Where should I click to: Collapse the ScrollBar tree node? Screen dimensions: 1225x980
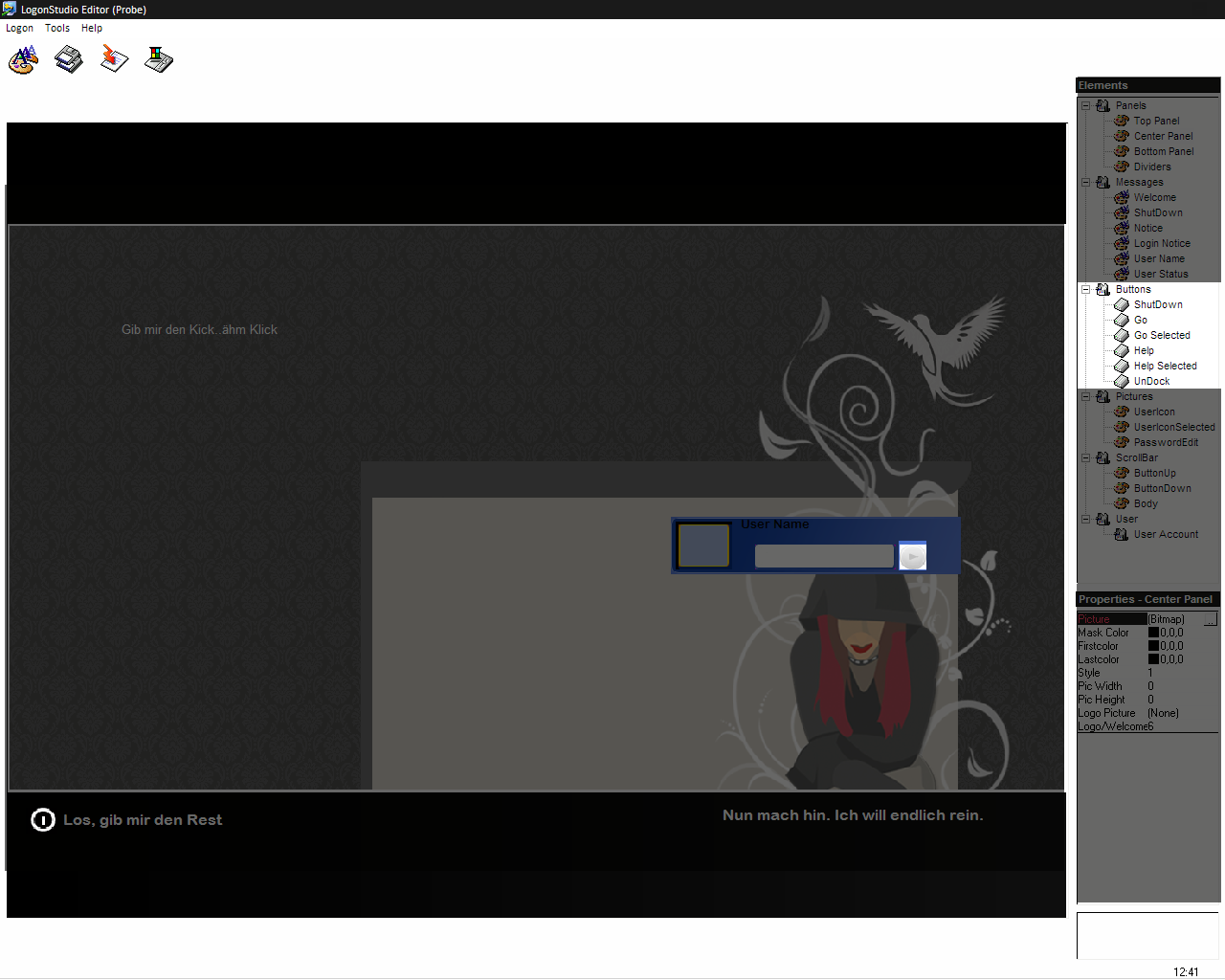click(x=1086, y=457)
